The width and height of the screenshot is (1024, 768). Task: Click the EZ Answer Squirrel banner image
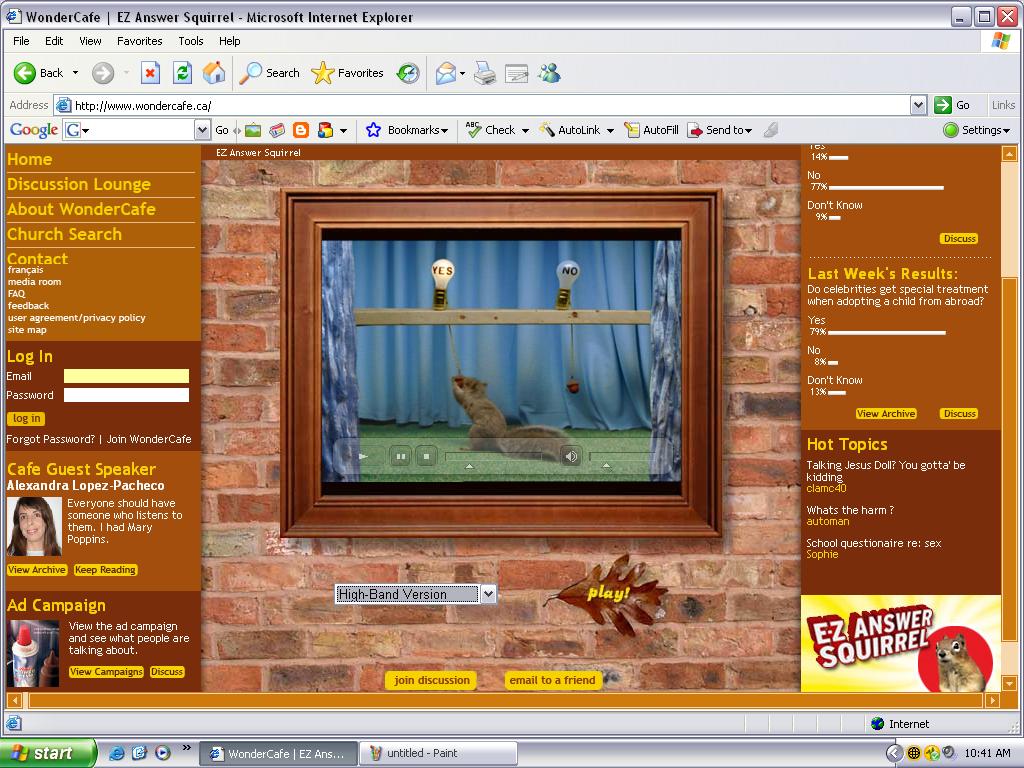(901, 643)
